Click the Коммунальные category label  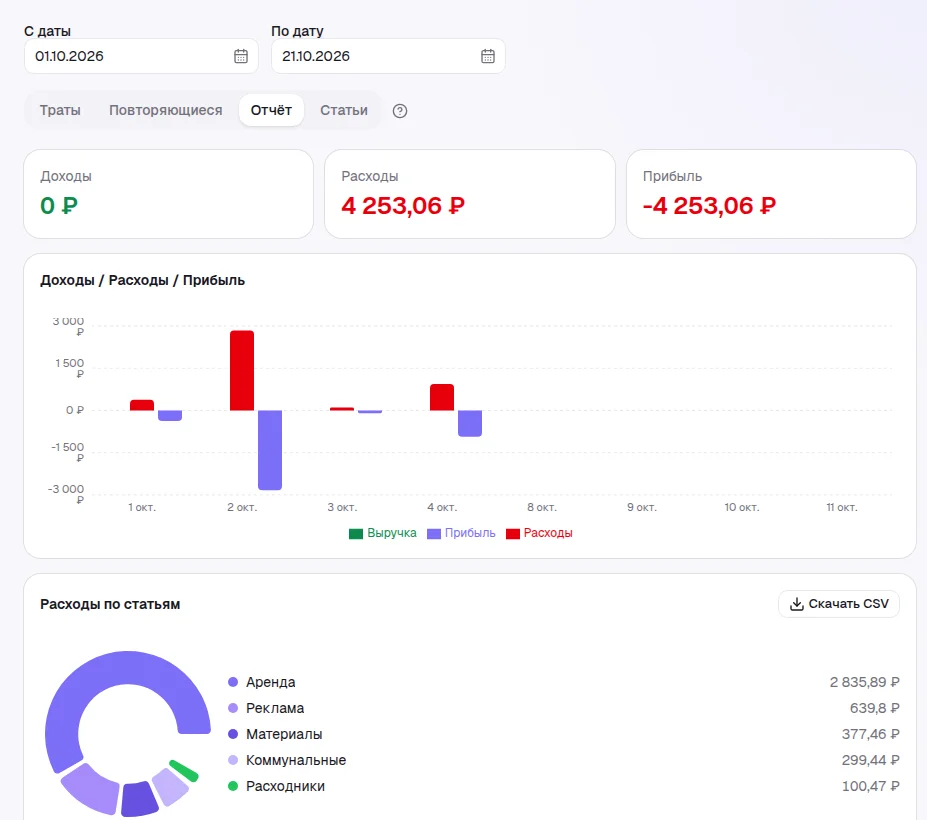click(296, 760)
